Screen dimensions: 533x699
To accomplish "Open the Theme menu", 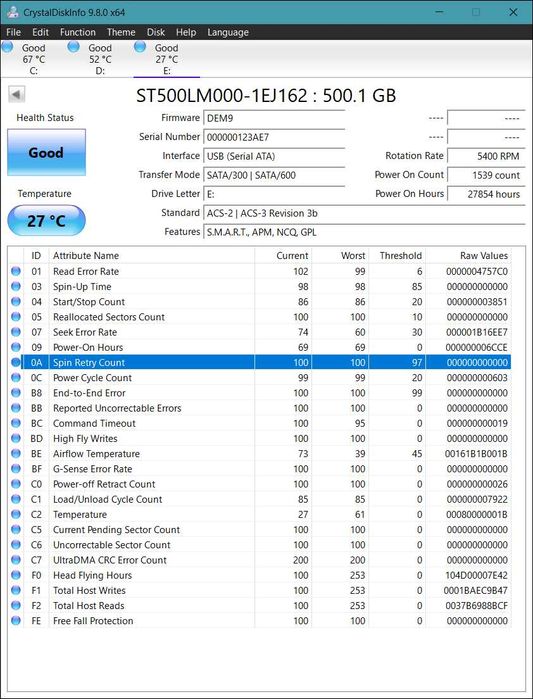I will tap(121, 32).
